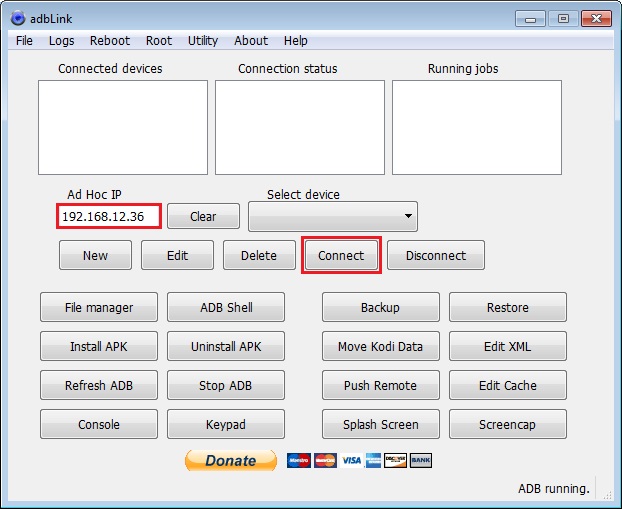Minimize the adbLink window

530,19
